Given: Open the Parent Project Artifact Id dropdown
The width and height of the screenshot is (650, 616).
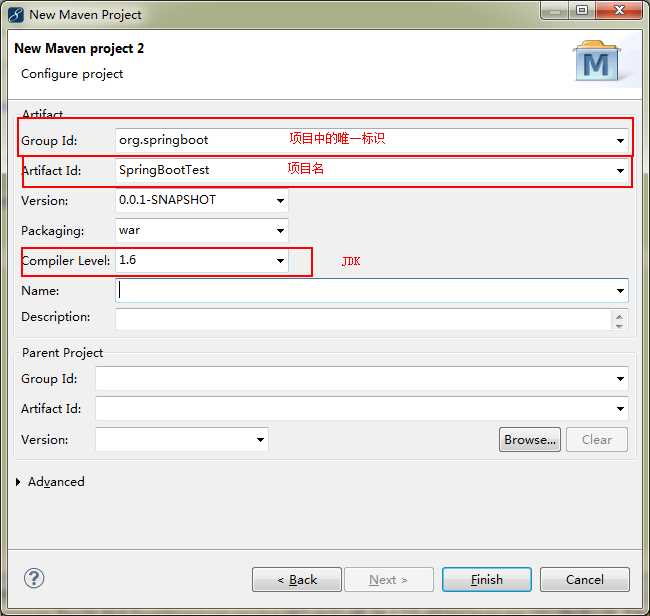Looking at the screenshot, I should [620, 409].
